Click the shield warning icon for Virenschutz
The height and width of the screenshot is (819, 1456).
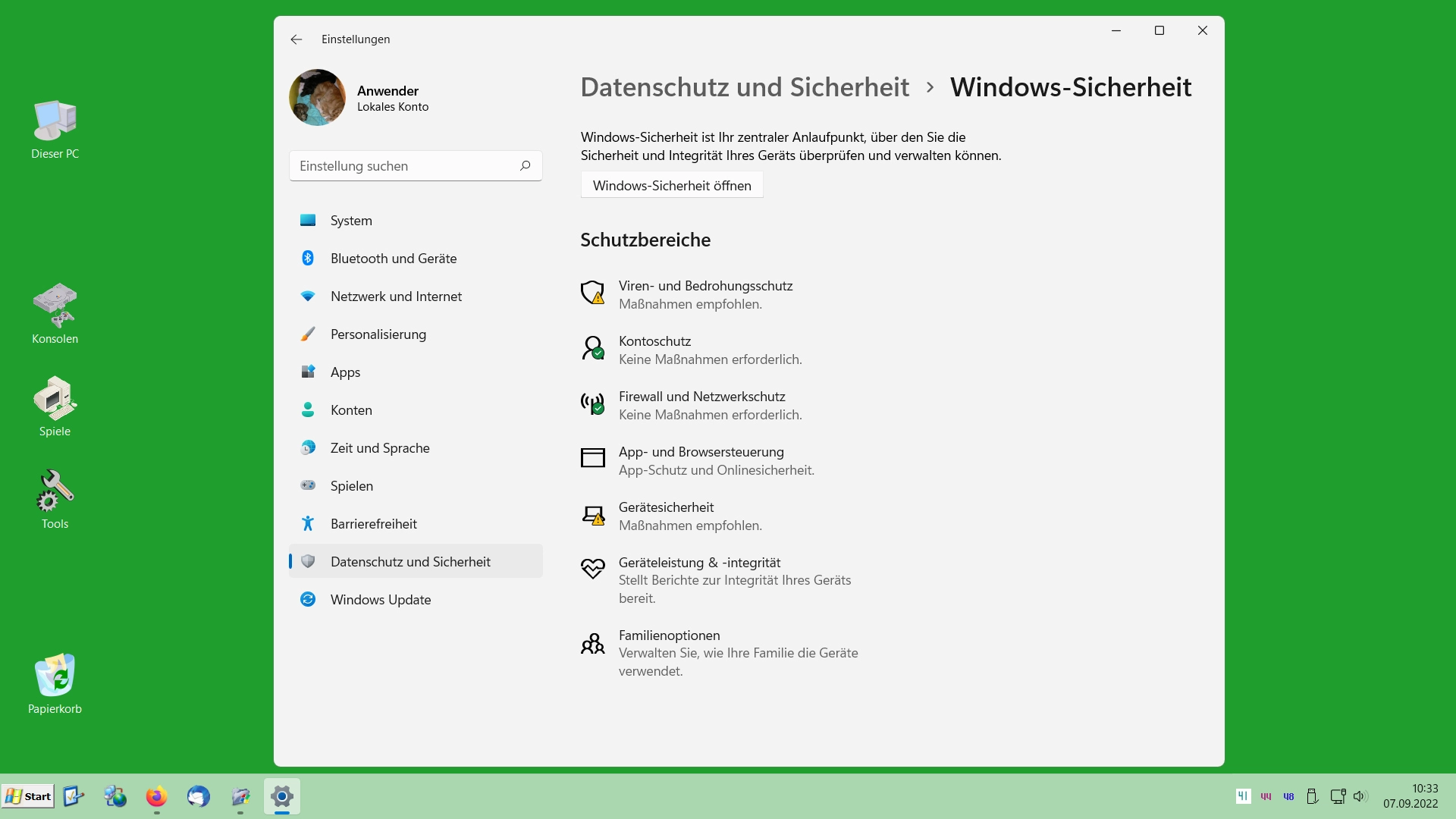(592, 293)
